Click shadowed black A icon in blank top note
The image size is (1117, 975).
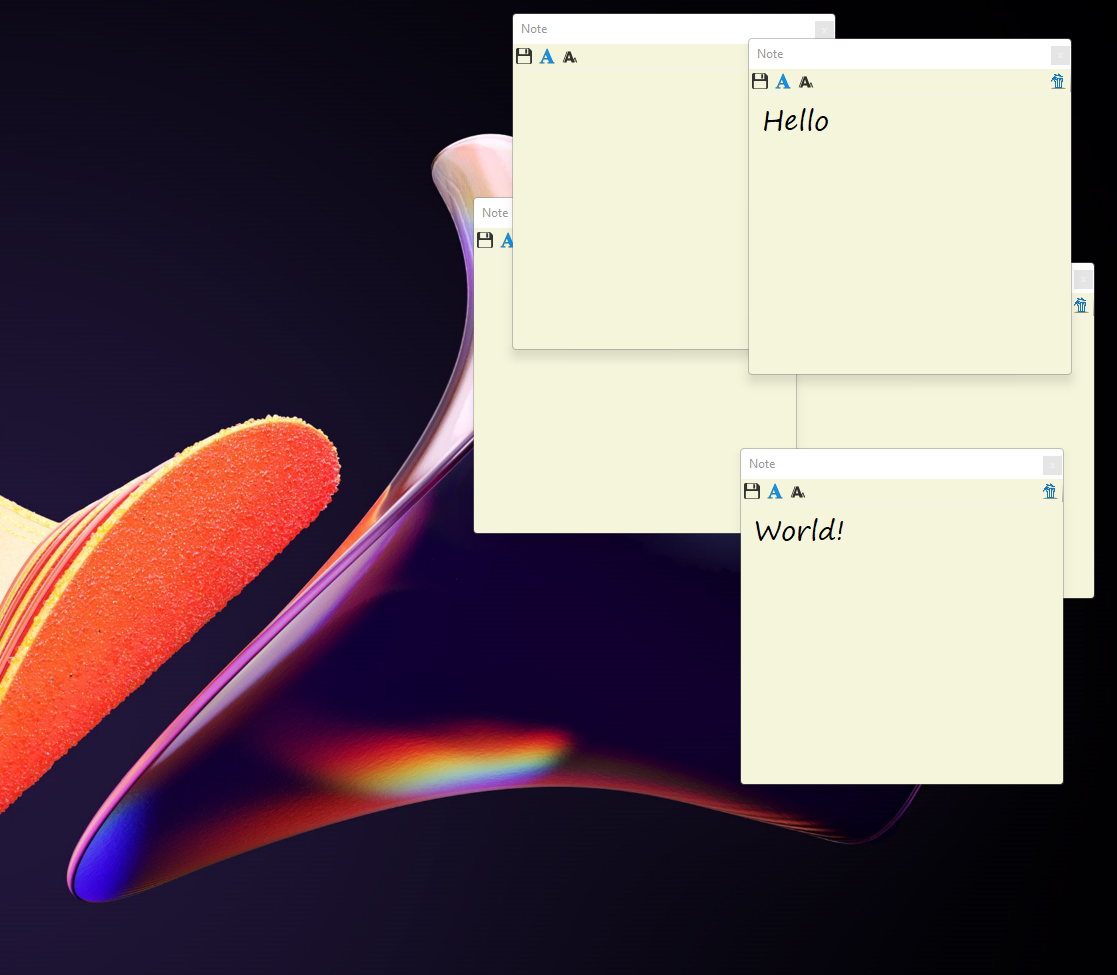click(x=570, y=57)
